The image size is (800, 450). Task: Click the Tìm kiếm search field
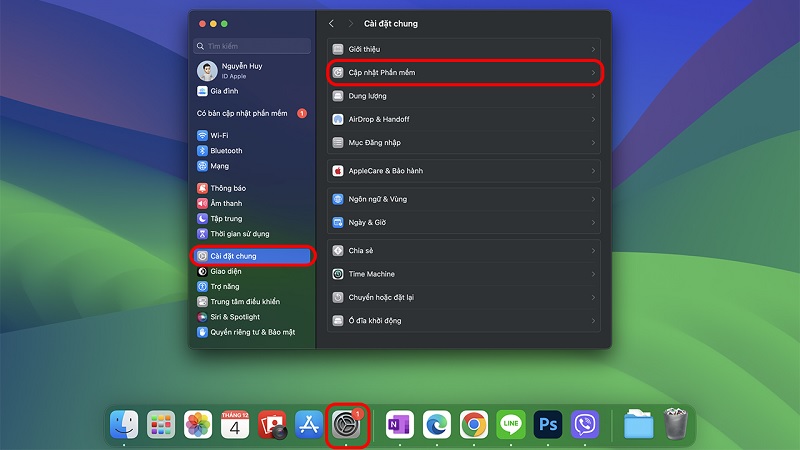tap(252, 46)
